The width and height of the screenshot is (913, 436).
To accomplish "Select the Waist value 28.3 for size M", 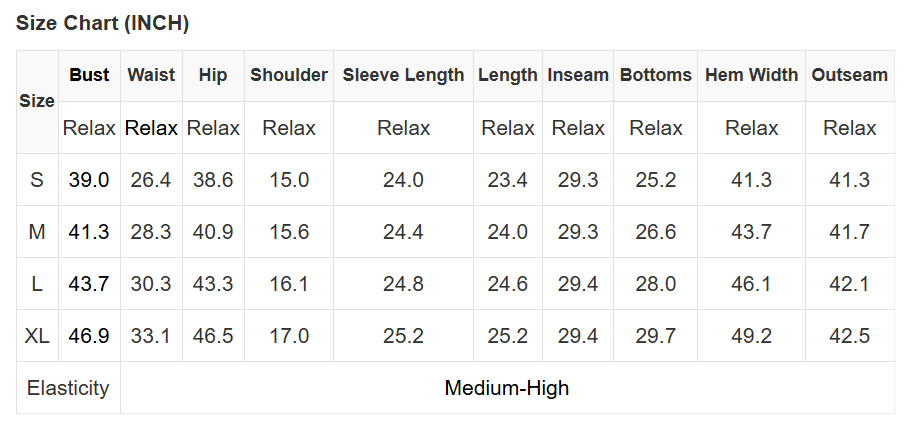I will (151, 232).
